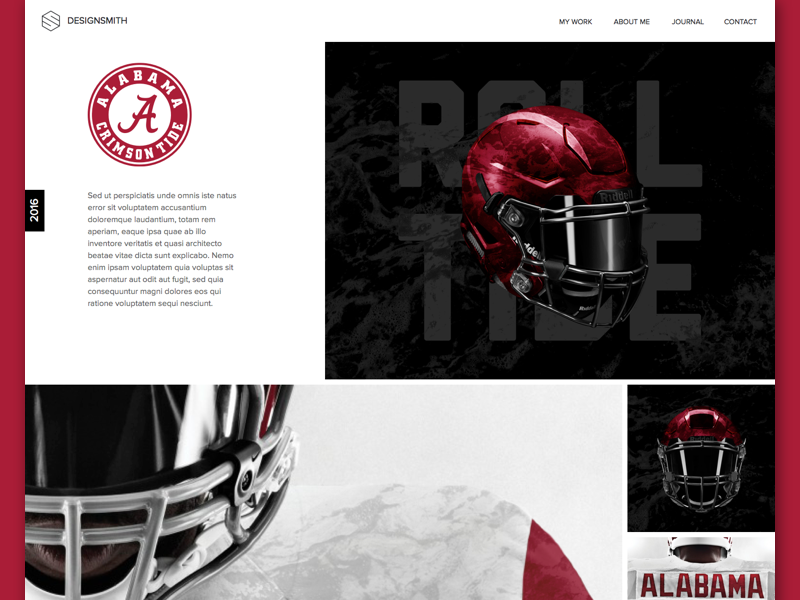Open the ALABAMA jersey thumbnail
Image resolution: width=800 pixels, height=600 pixels.
coord(701,568)
